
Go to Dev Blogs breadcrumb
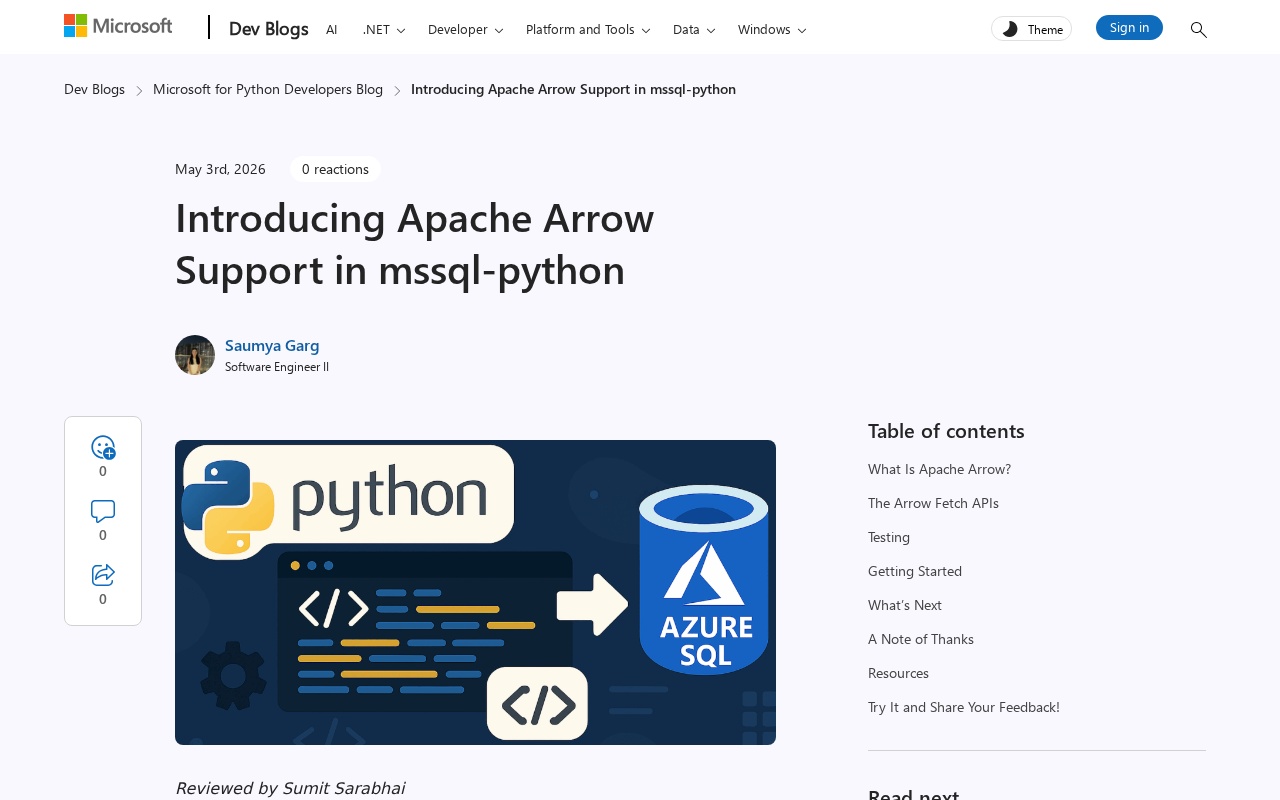pyautogui.click(x=94, y=89)
